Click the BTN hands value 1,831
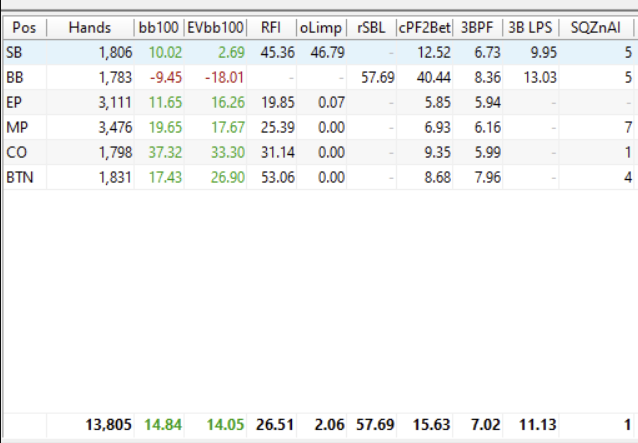The height and width of the screenshot is (443, 638). coord(116,177)
